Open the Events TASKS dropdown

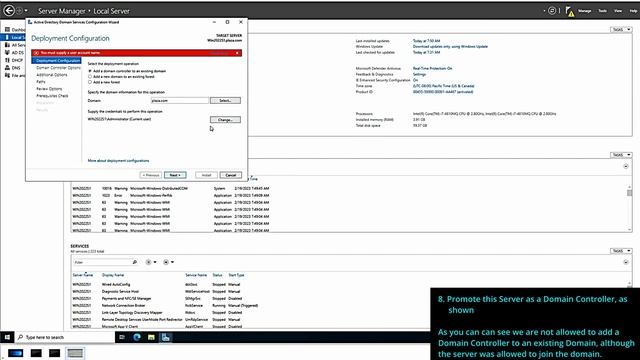pyautogui.click(x=621, y=155)
